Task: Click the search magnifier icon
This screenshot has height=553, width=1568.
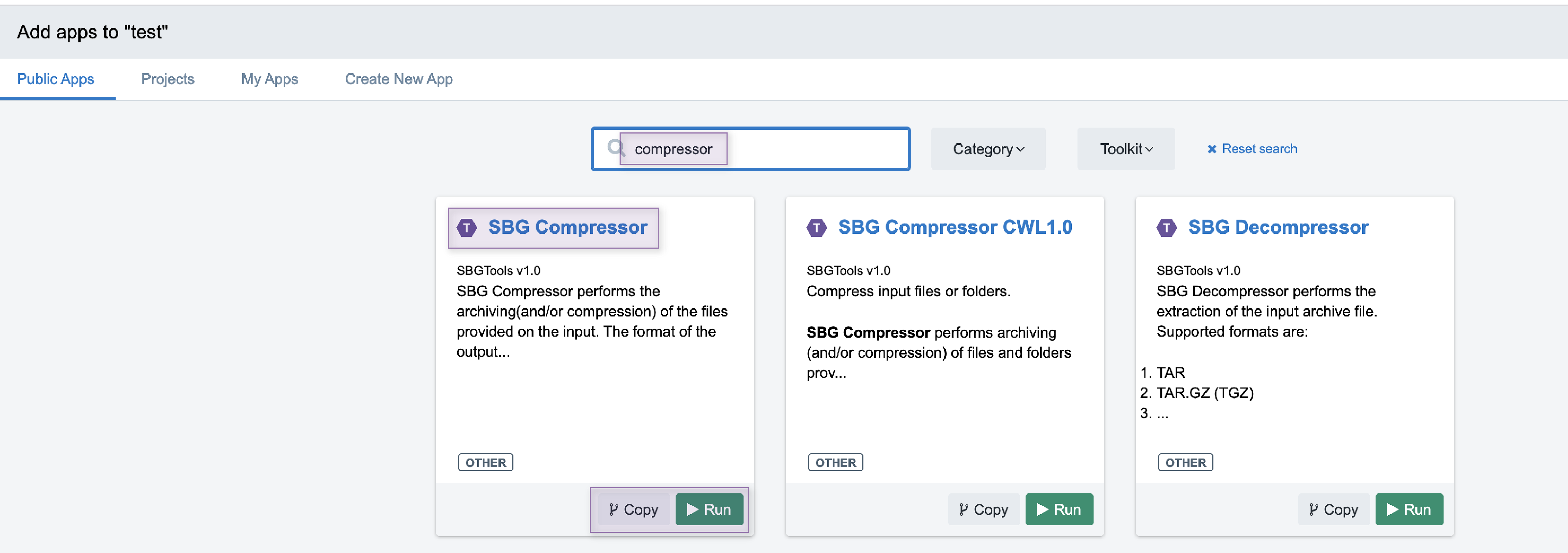Action: pyautogui.click(x=615, y=148)
